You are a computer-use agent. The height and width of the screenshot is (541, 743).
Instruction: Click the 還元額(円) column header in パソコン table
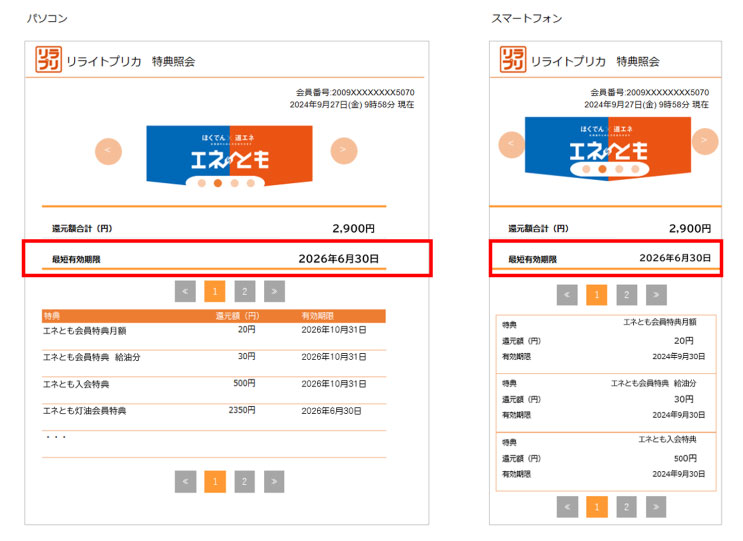click(x=237, y=316)
